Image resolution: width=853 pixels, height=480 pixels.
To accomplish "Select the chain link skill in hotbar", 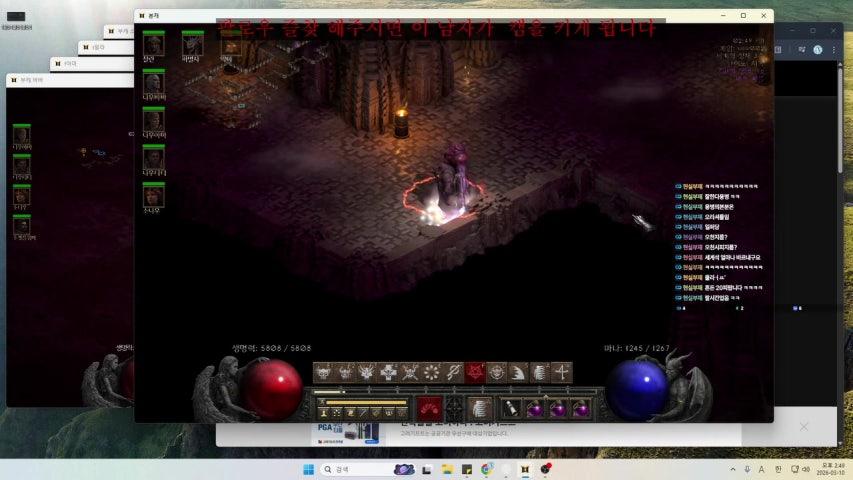I will click(x=453, y=373).
